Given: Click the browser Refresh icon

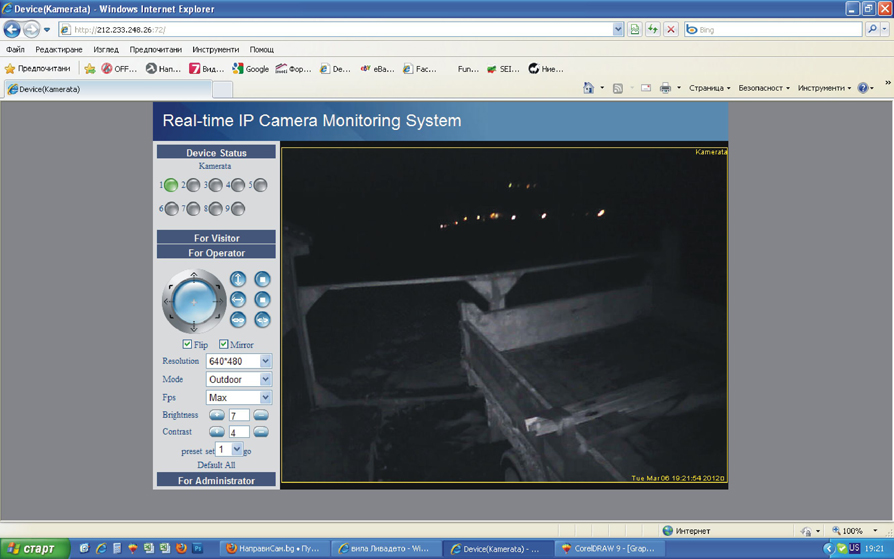Looking at the screenshot, I should click(652, 30).
